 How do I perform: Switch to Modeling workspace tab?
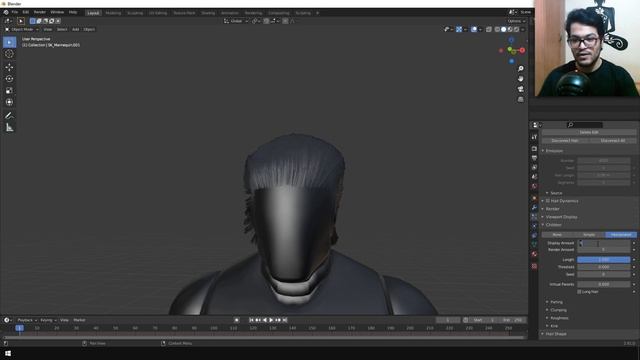pyautogui.click(x=113, y=13)
